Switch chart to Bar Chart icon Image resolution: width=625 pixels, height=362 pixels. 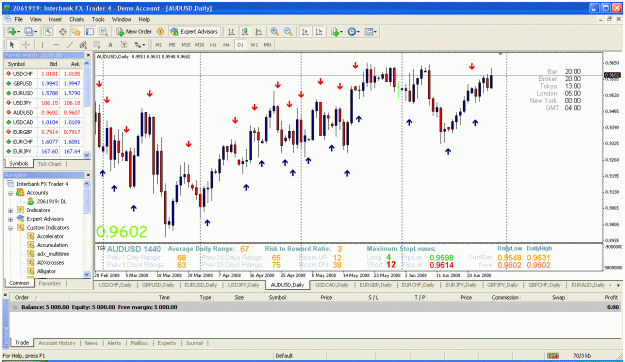tap(231, 31)
